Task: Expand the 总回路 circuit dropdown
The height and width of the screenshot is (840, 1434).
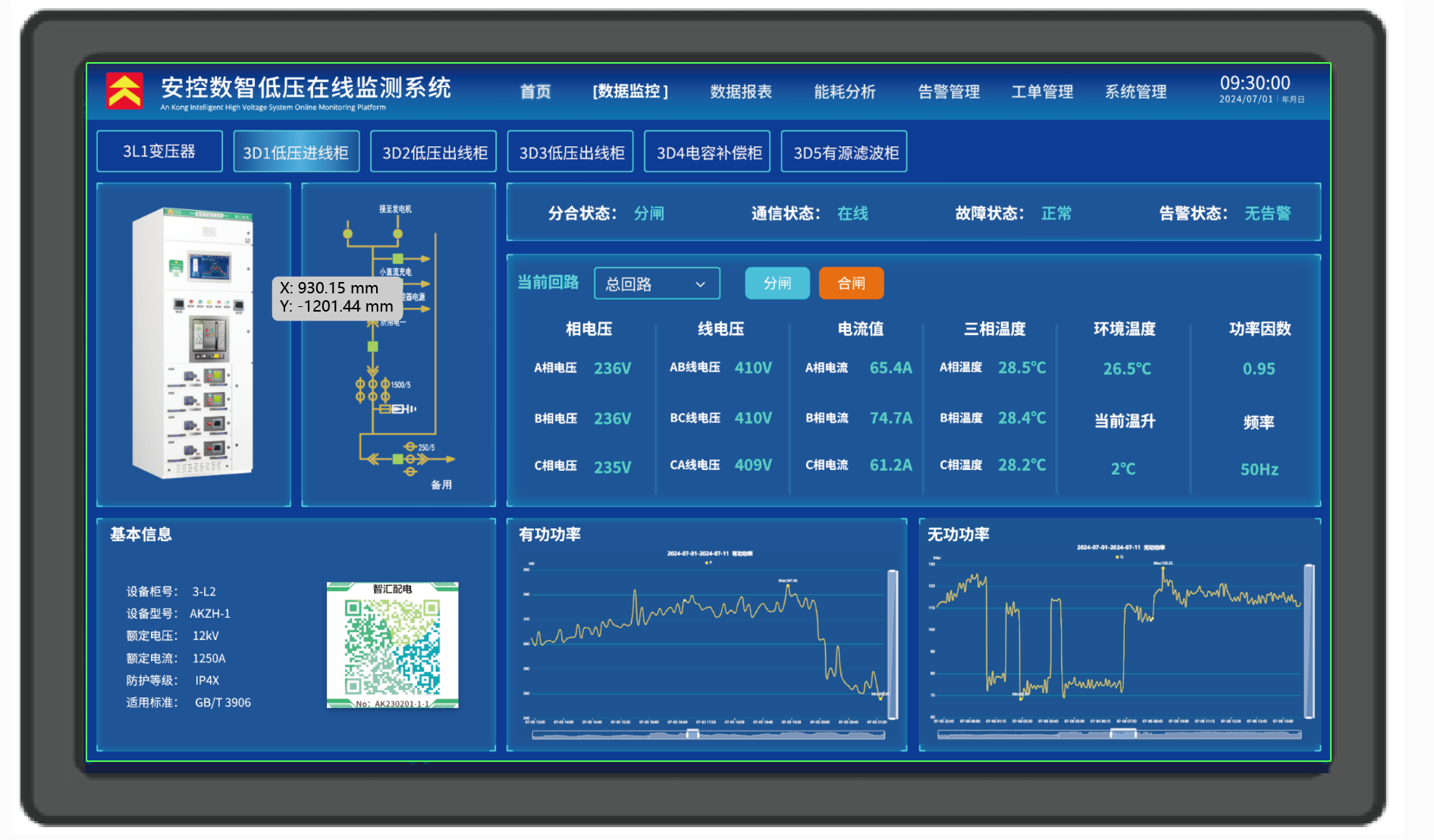Action: point(656,283)
